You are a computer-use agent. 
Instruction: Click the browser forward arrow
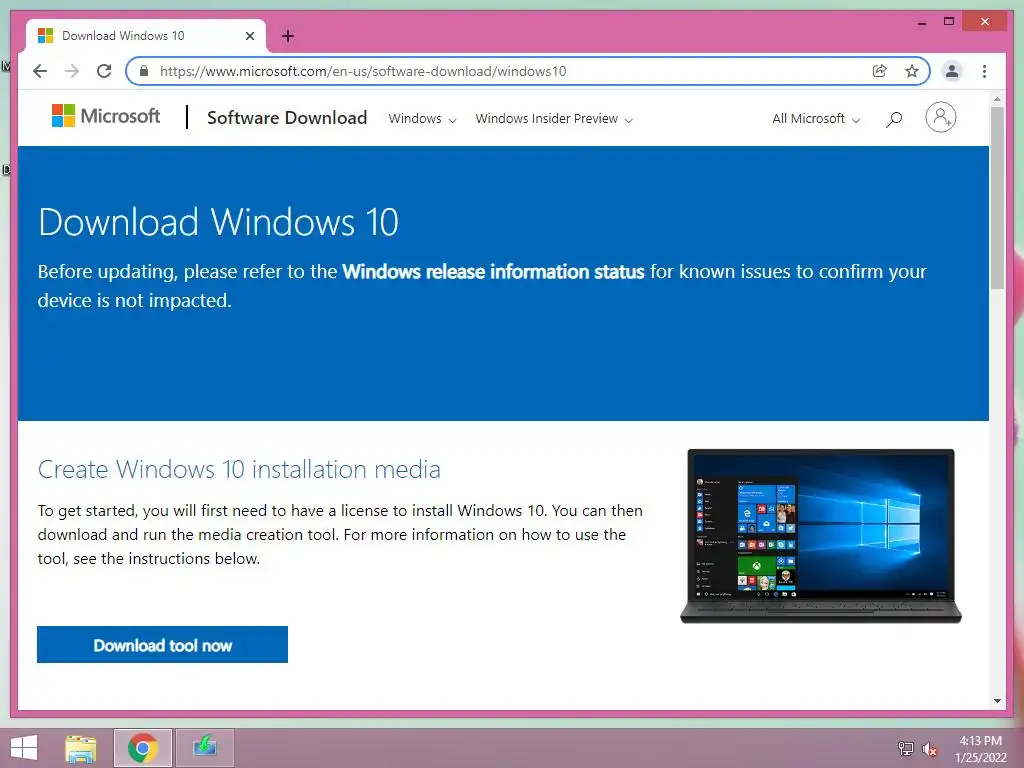point(72,71)
